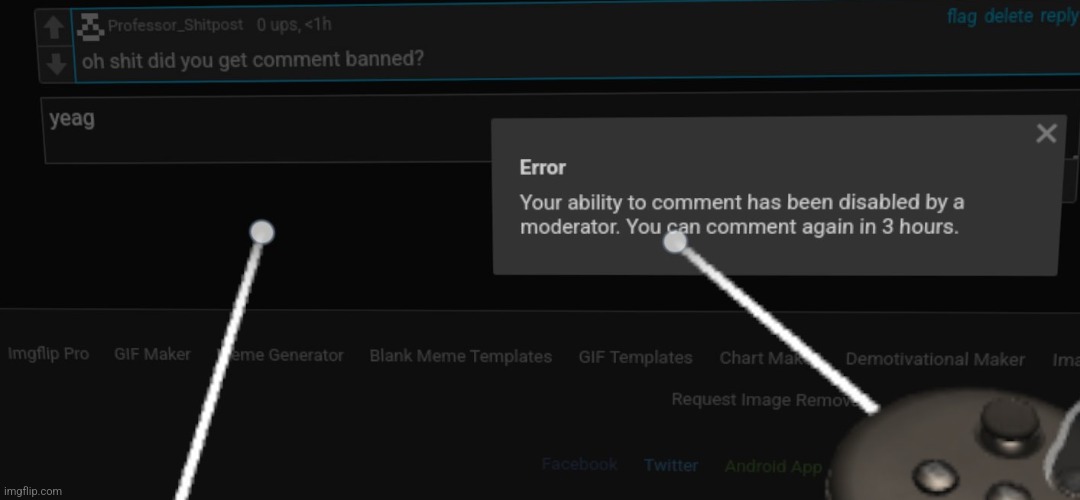Reply to the comment

pyautogui.click(x=1059, y=17)
